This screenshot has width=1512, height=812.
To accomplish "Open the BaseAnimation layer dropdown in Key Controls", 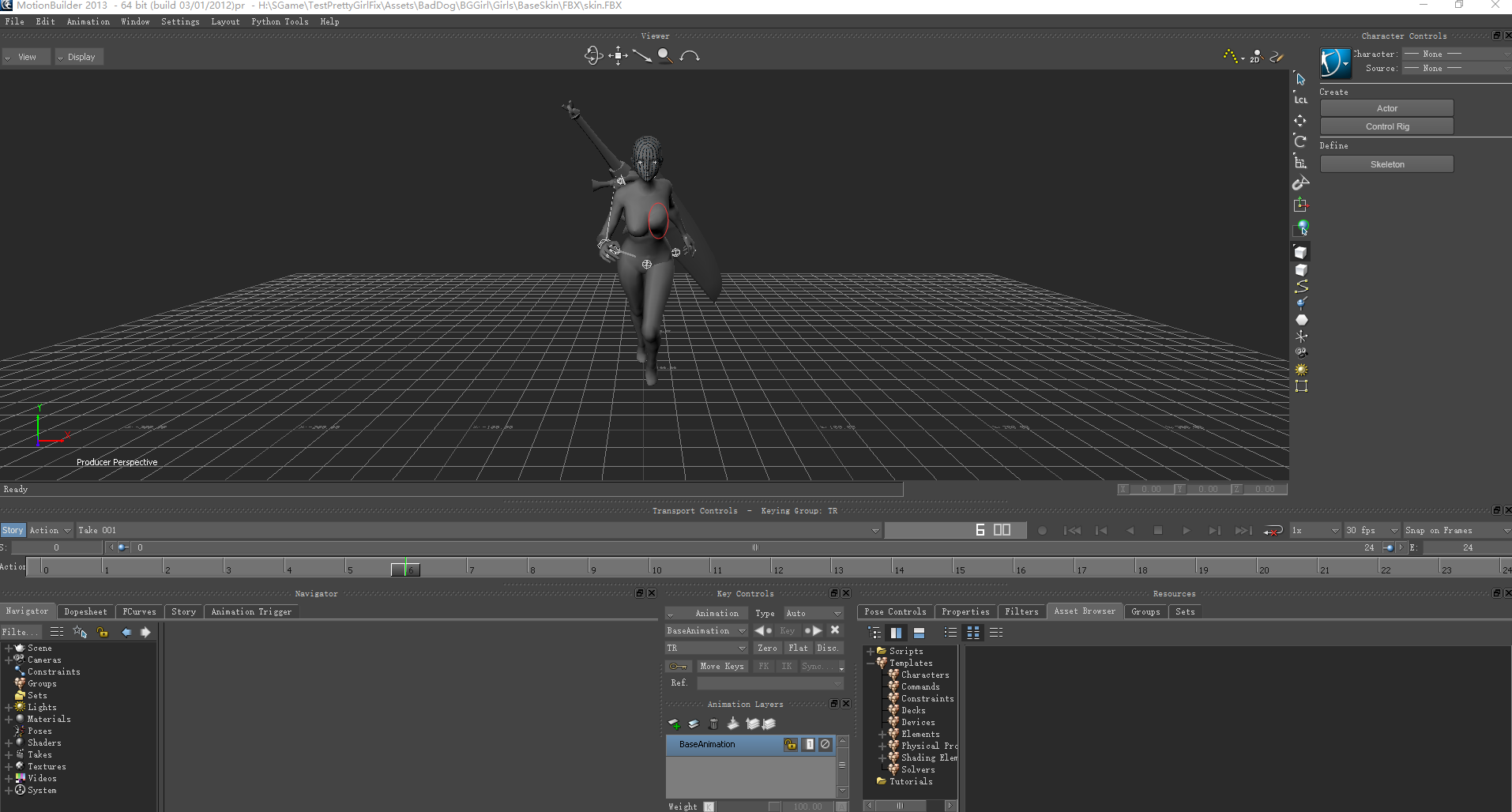I will [706, 630].
